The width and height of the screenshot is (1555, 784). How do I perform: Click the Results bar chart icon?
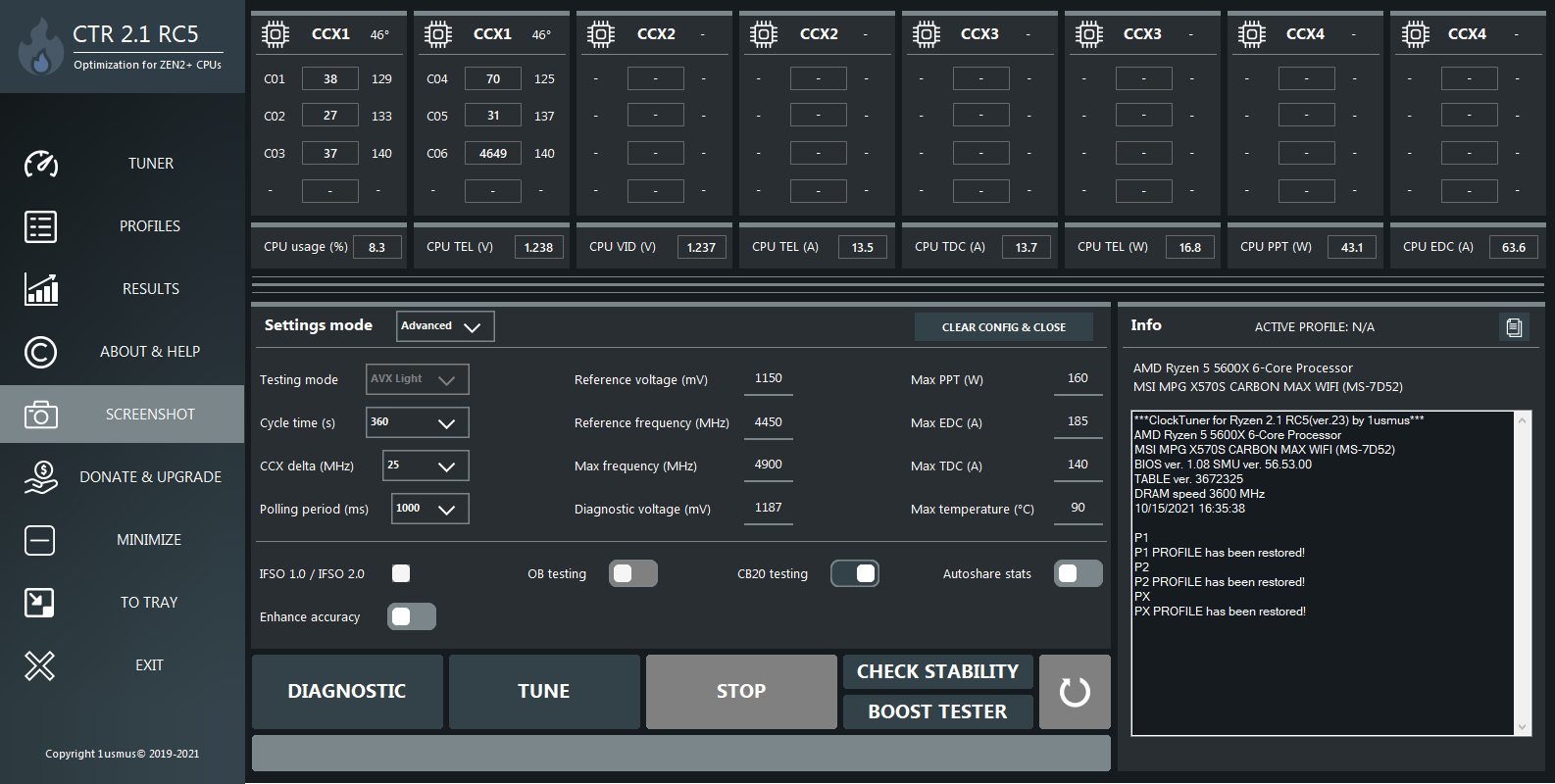[40, 289]
